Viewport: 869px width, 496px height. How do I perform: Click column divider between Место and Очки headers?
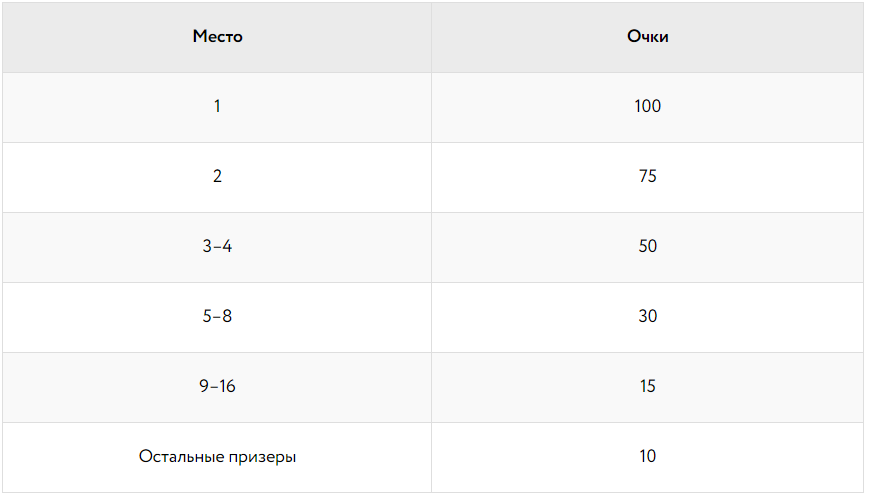pos(432,37)
